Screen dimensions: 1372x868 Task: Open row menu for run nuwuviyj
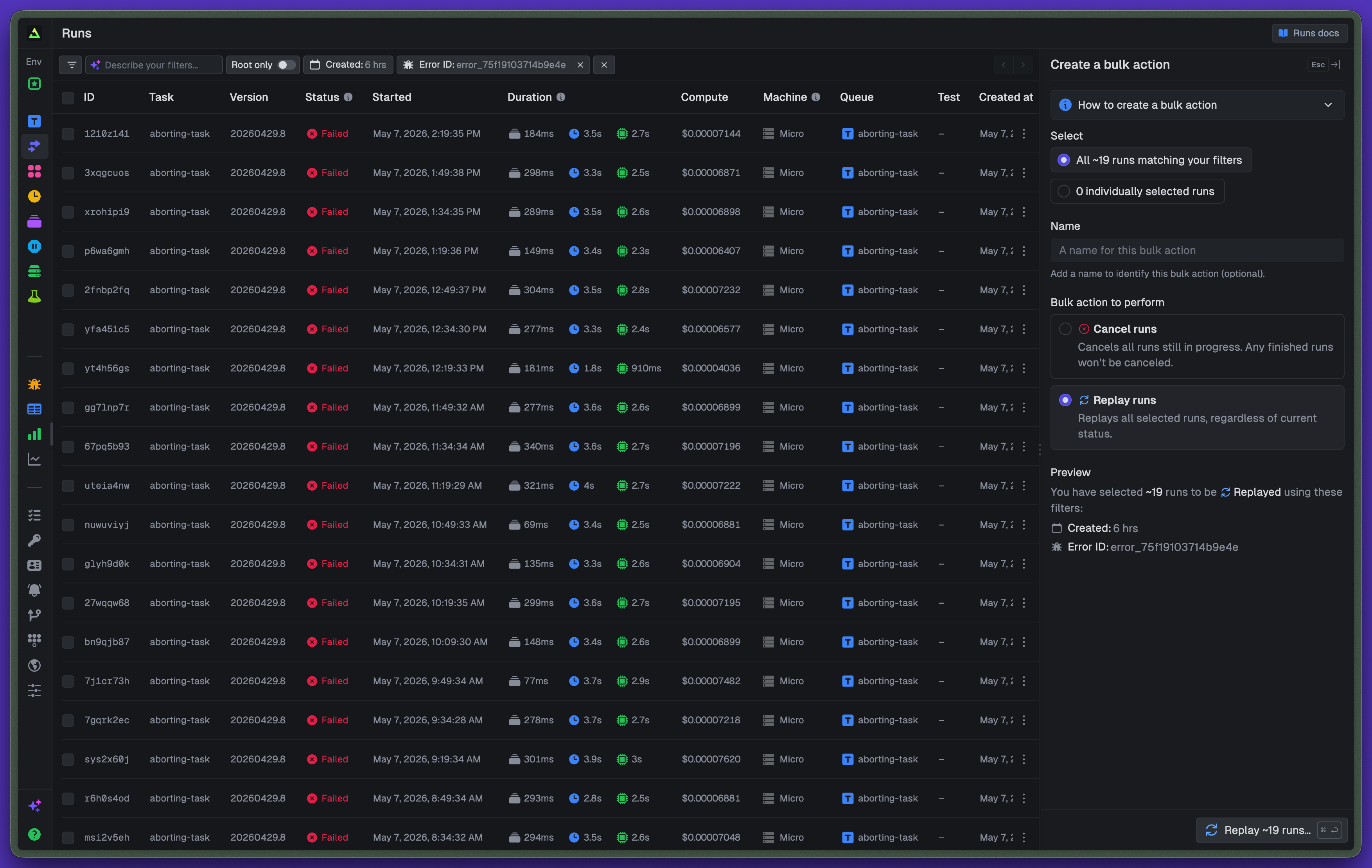point(1024,525)
